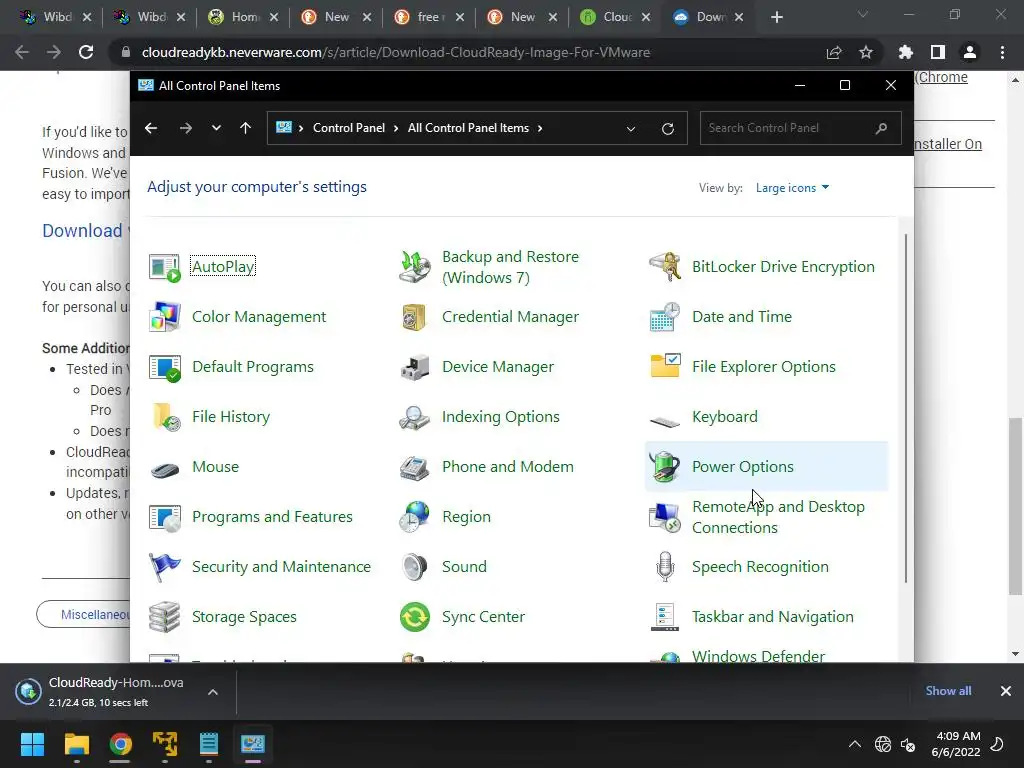The width and height of the screenshot is (1024, 768).
Task: Open the Credential Manager icon
Action: (x=415, y=317)
